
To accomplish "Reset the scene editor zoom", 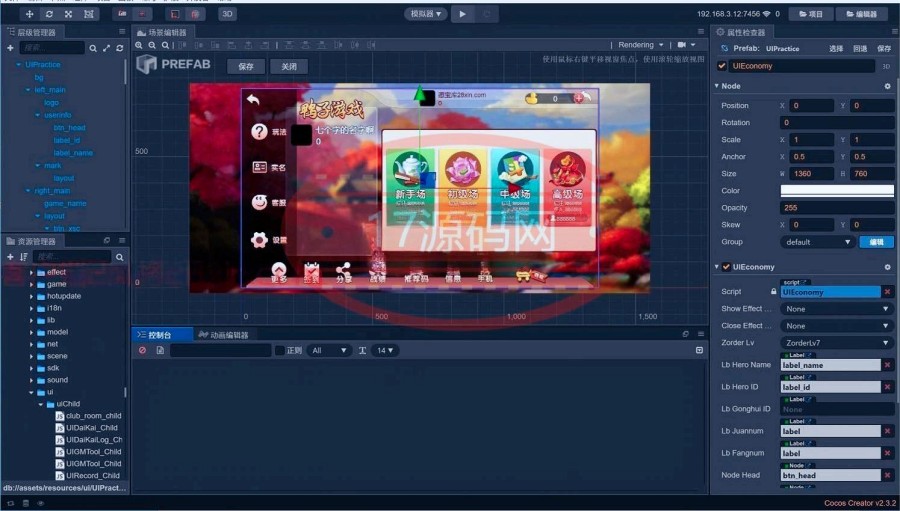I will [165, 45].
